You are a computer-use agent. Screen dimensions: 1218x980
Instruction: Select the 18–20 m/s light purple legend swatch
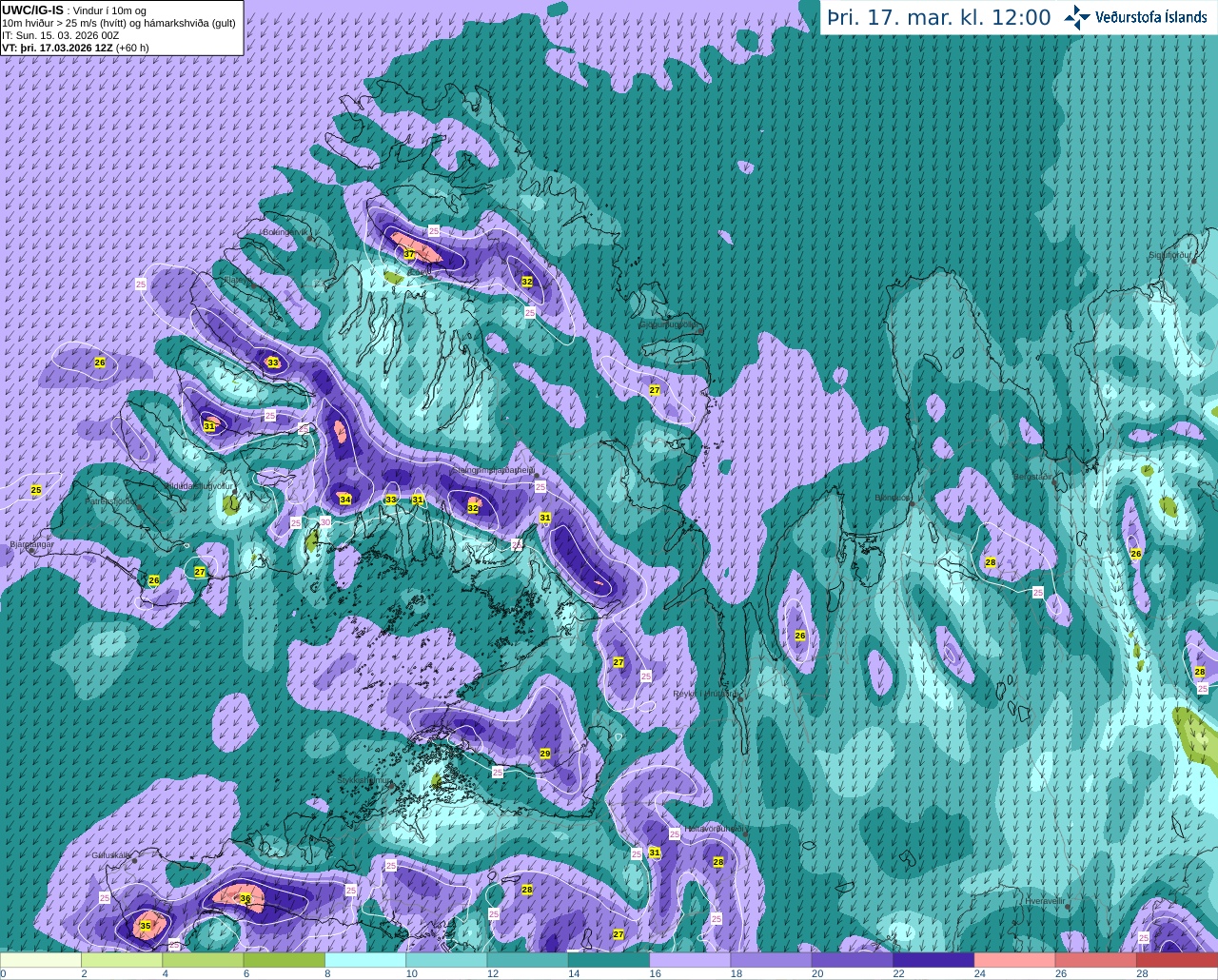(772, 960)
